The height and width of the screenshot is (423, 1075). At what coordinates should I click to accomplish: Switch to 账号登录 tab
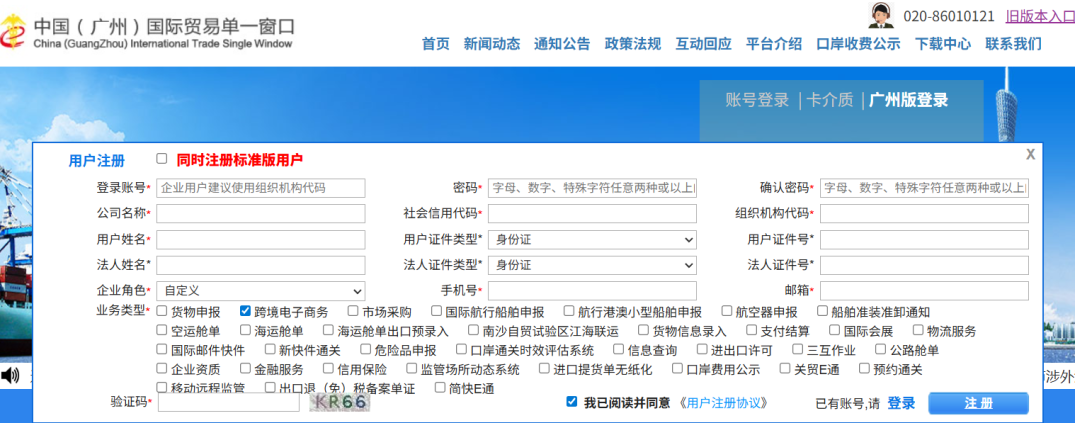[757, 100]
